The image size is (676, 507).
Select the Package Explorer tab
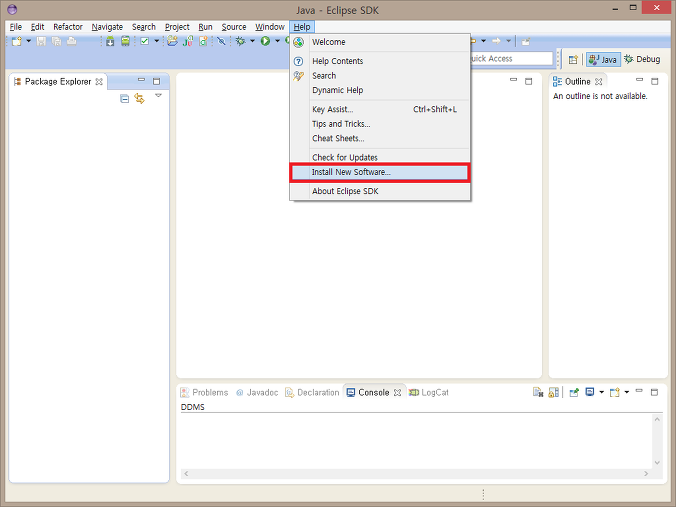[57, 81]
